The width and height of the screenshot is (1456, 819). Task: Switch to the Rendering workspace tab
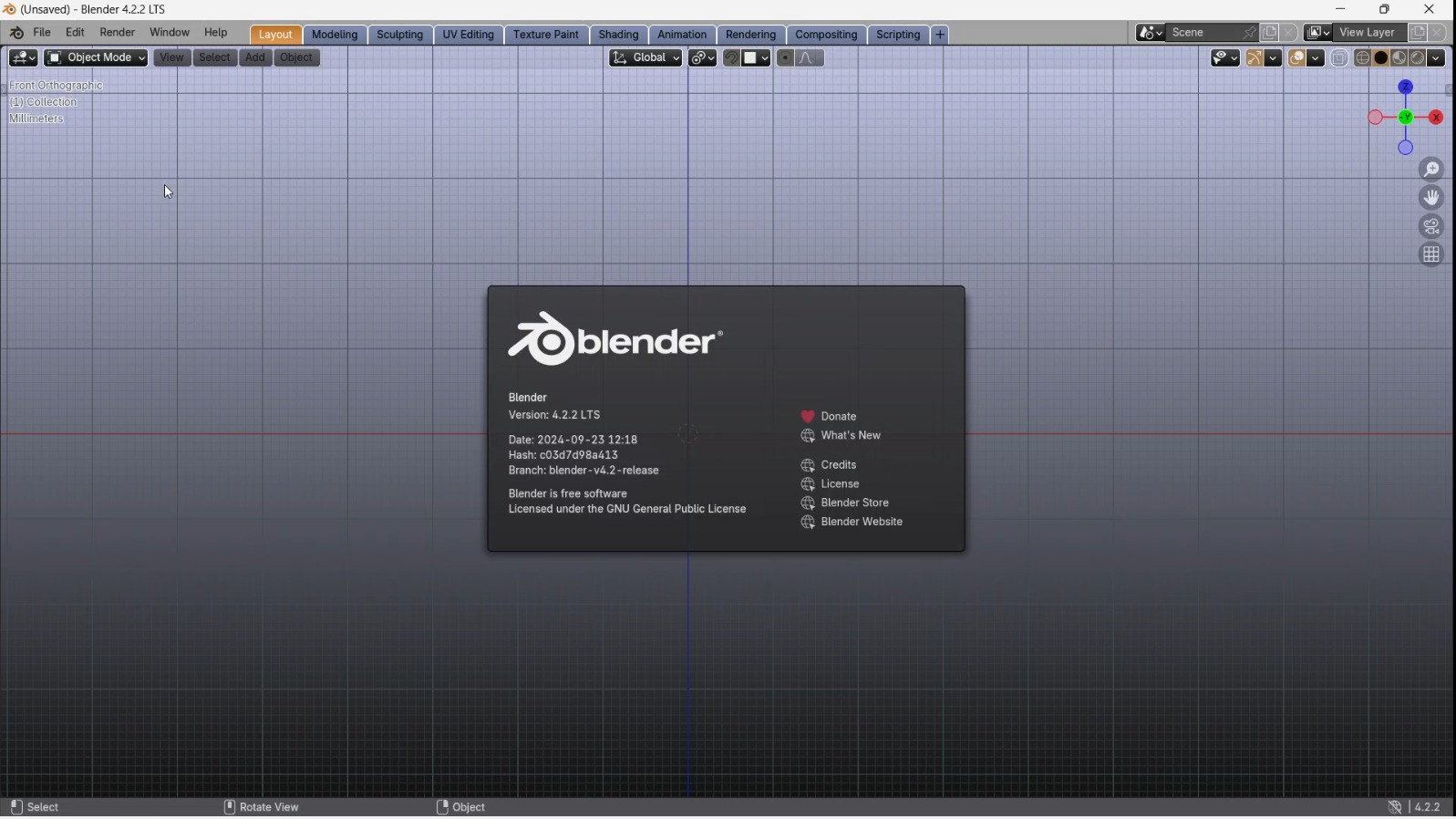point(751,35)
